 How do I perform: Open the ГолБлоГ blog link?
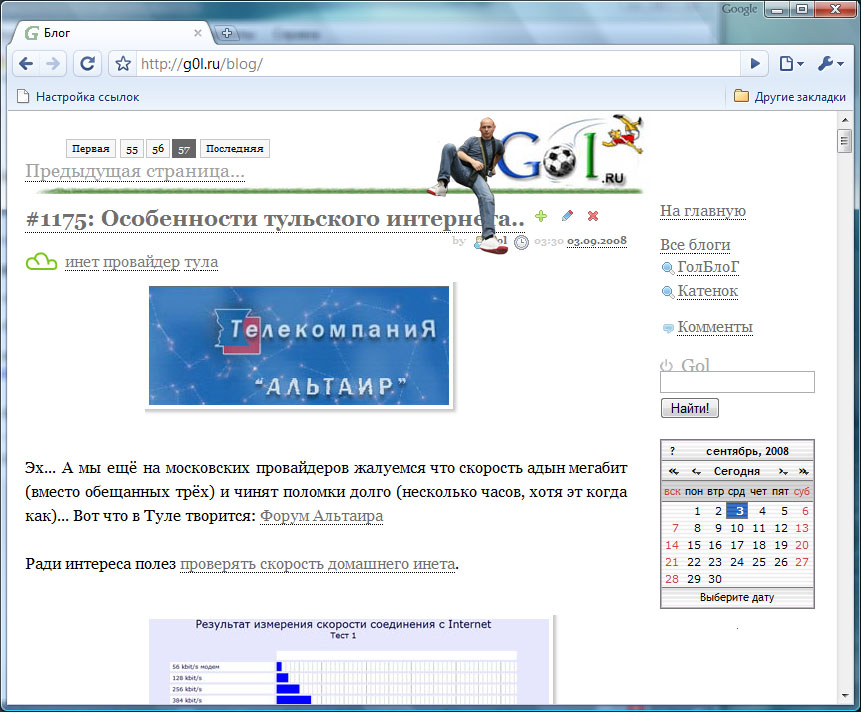(x=708, y=267)
